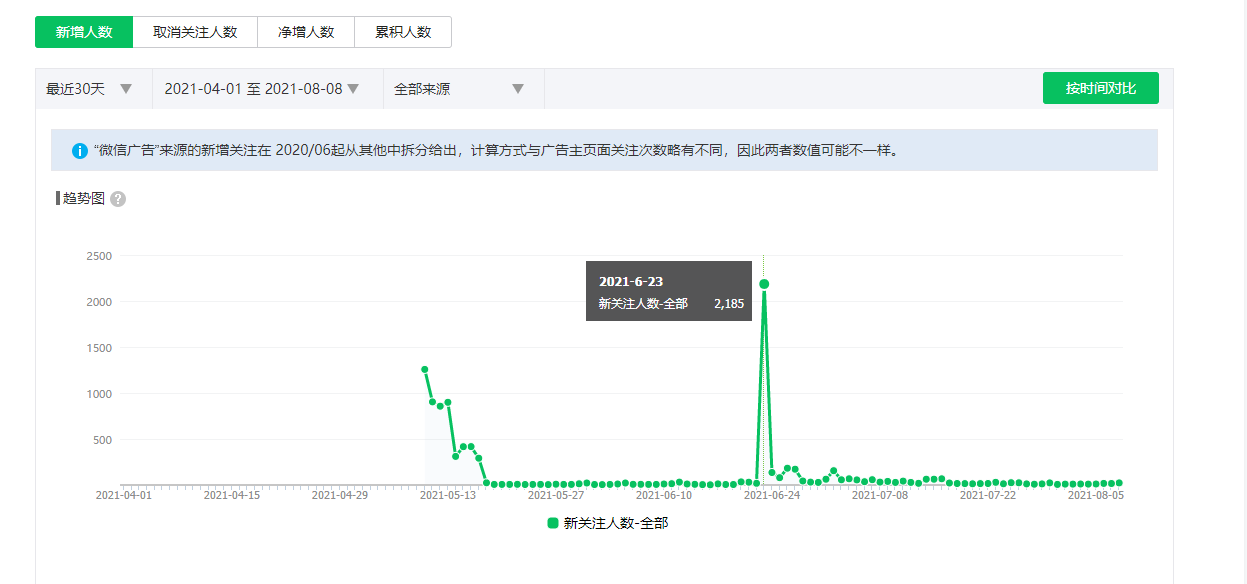Switch to the 新增人数 tab

(84, 32)
